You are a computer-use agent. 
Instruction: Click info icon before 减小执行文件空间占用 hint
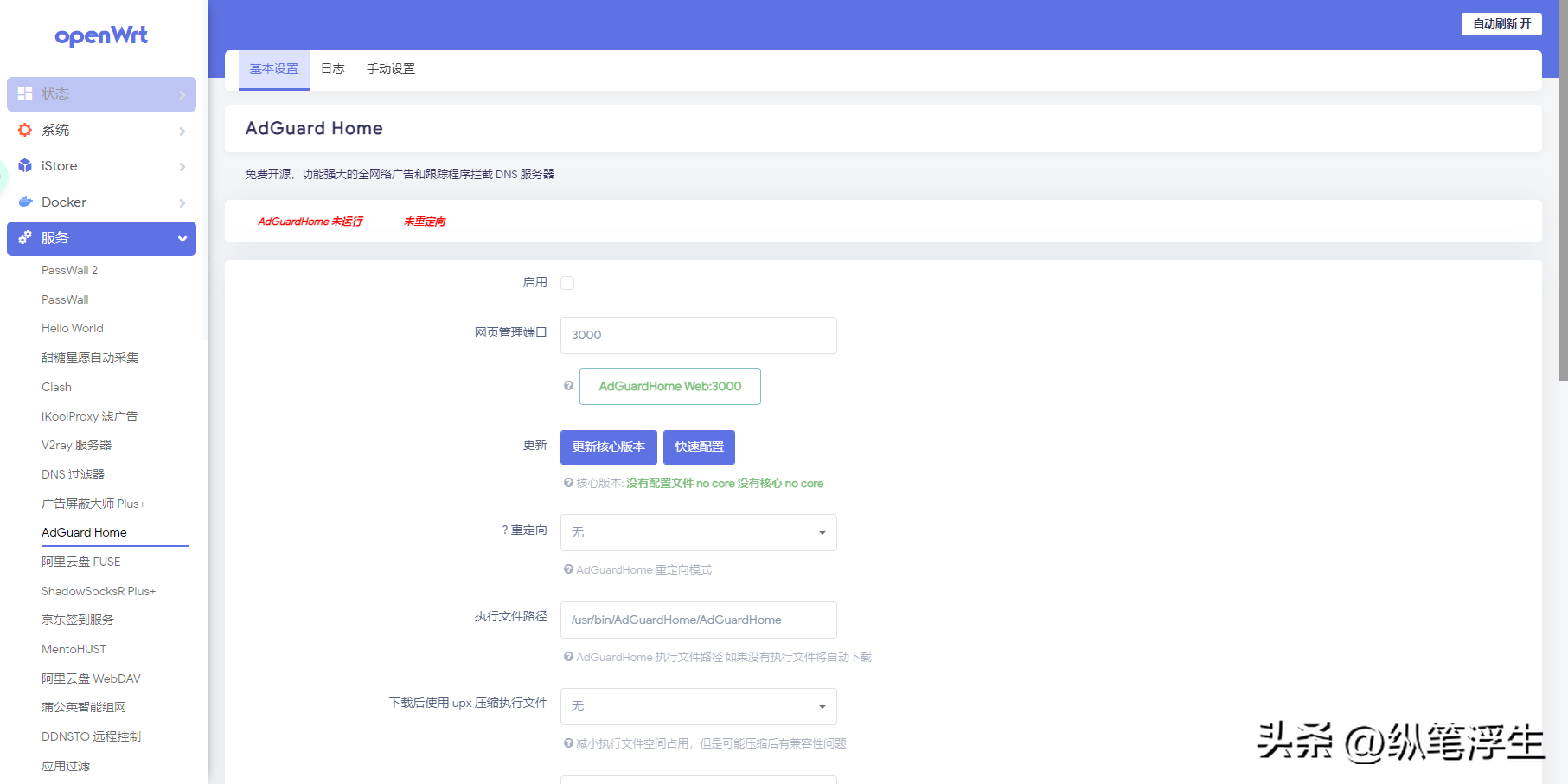coord(568,743)
